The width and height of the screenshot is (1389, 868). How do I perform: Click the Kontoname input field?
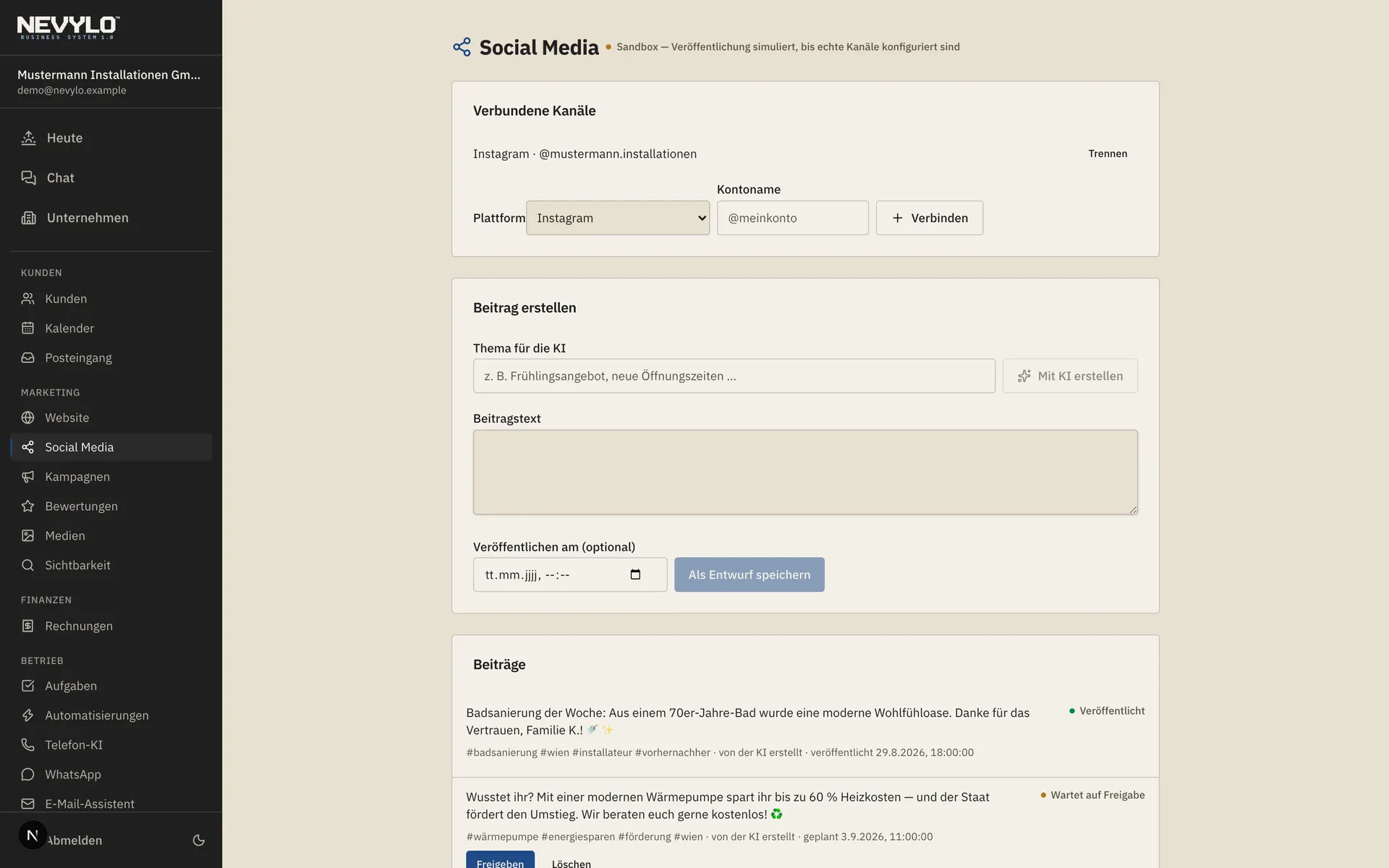pos(792,218)
